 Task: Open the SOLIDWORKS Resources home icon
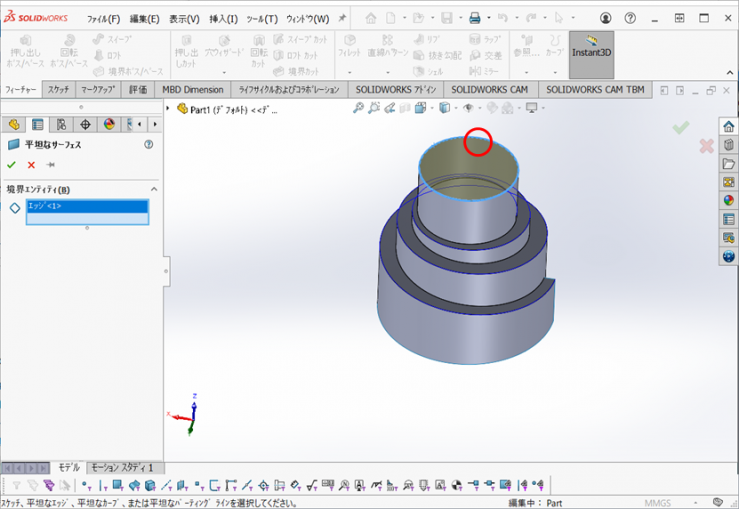(x=729, y=127)
